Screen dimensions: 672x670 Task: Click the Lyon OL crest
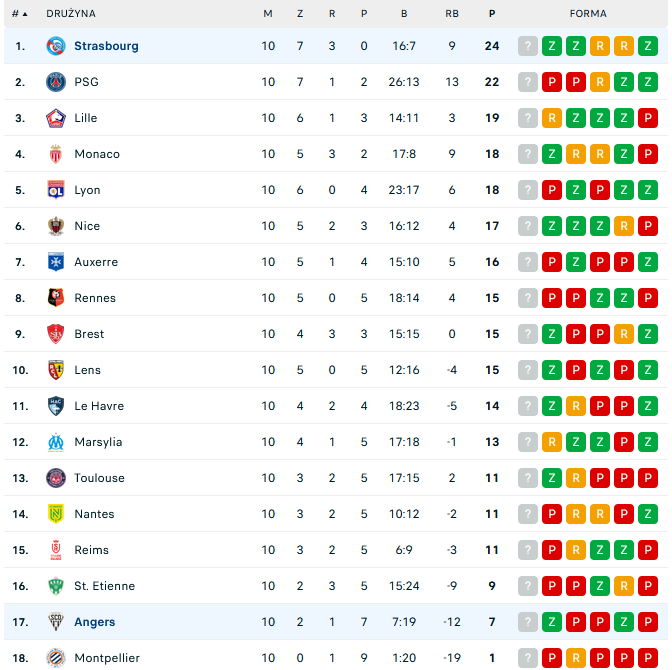[56, 190]
